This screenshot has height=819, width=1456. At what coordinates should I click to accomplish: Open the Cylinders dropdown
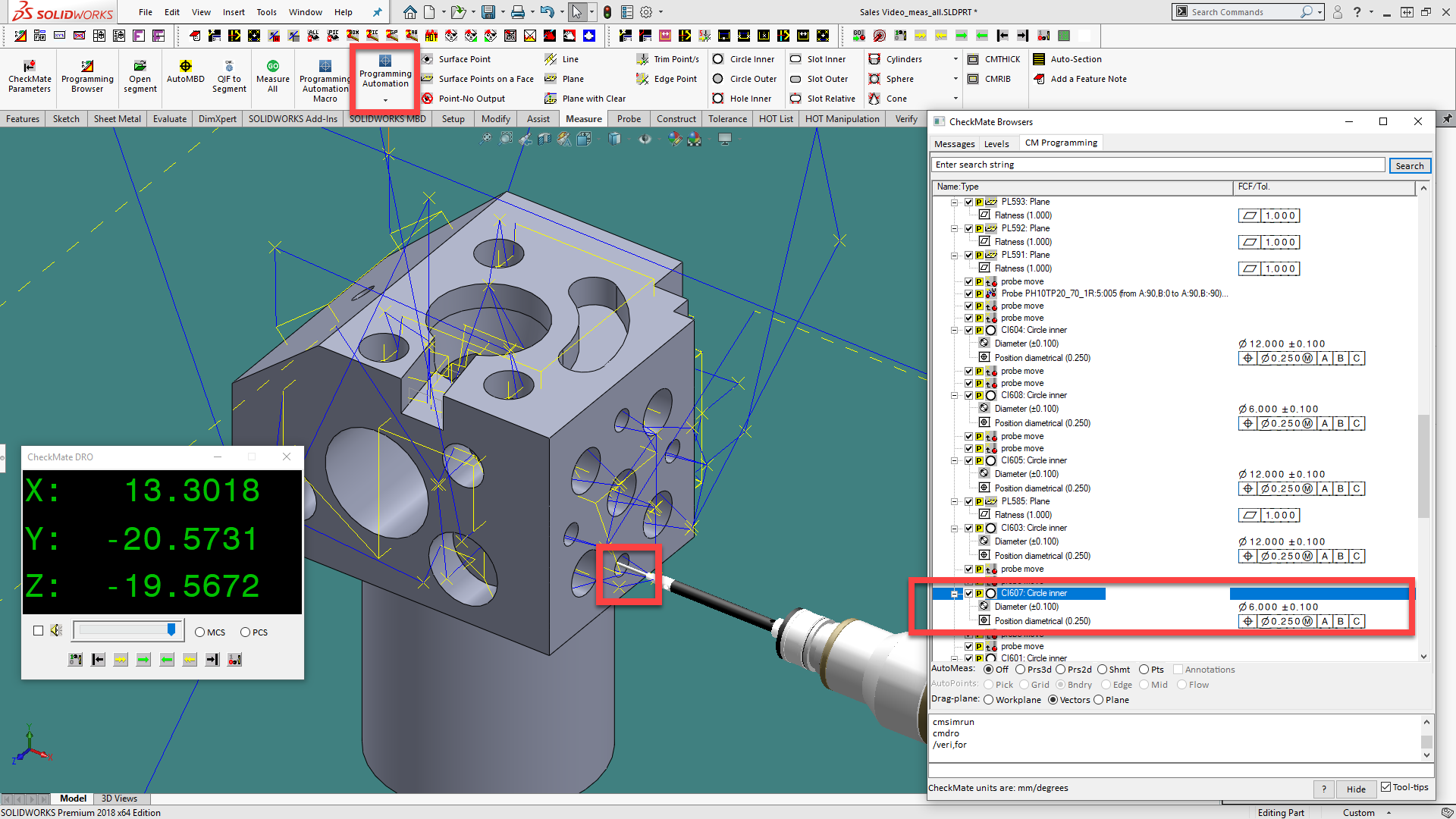coord(955,59)
